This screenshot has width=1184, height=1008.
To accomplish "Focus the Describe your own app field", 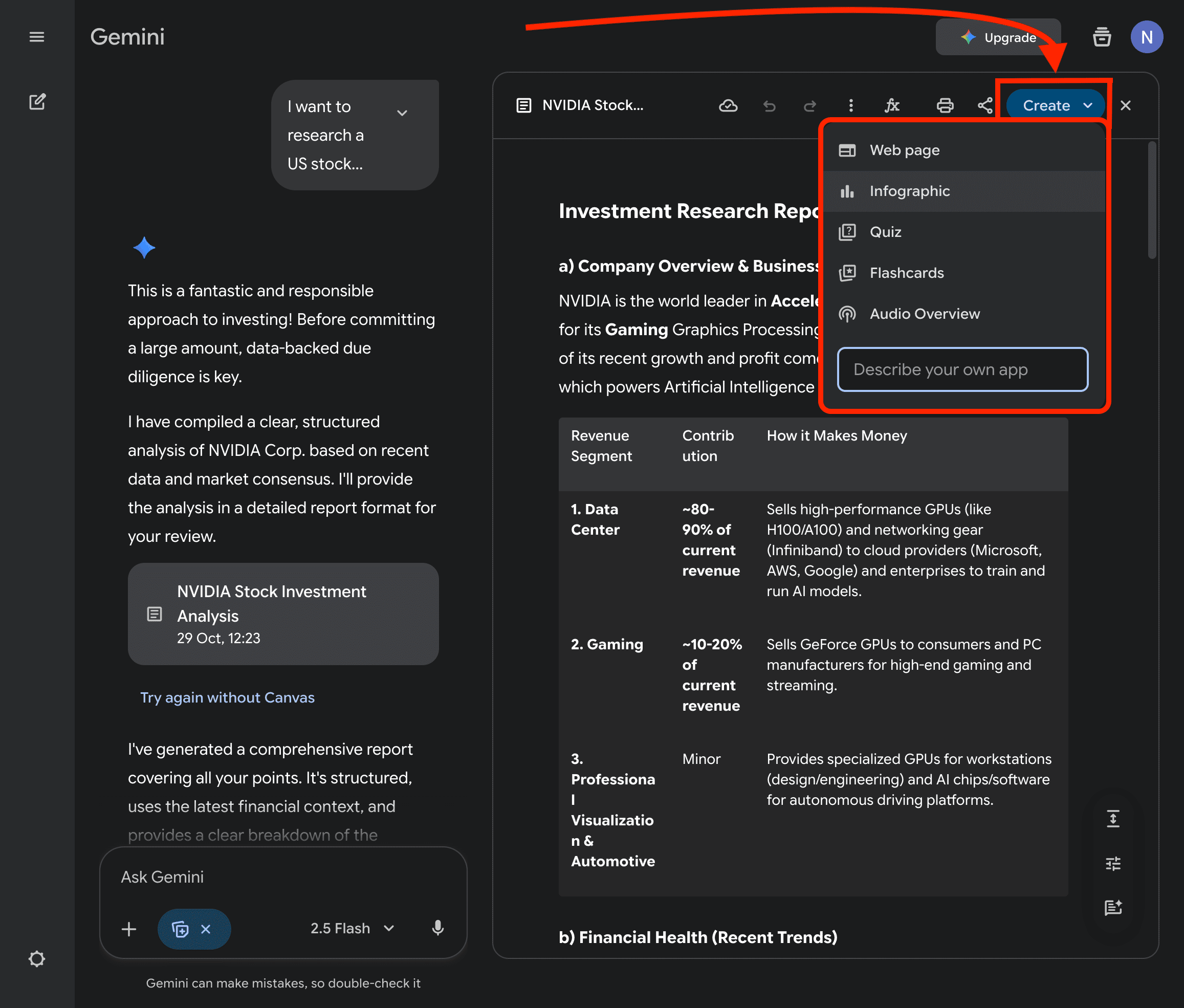I will (x=962, y=369).
